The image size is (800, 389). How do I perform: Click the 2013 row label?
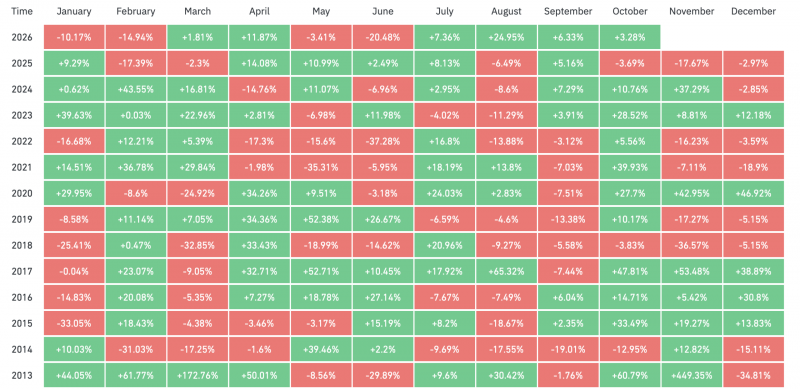point(21,375)
